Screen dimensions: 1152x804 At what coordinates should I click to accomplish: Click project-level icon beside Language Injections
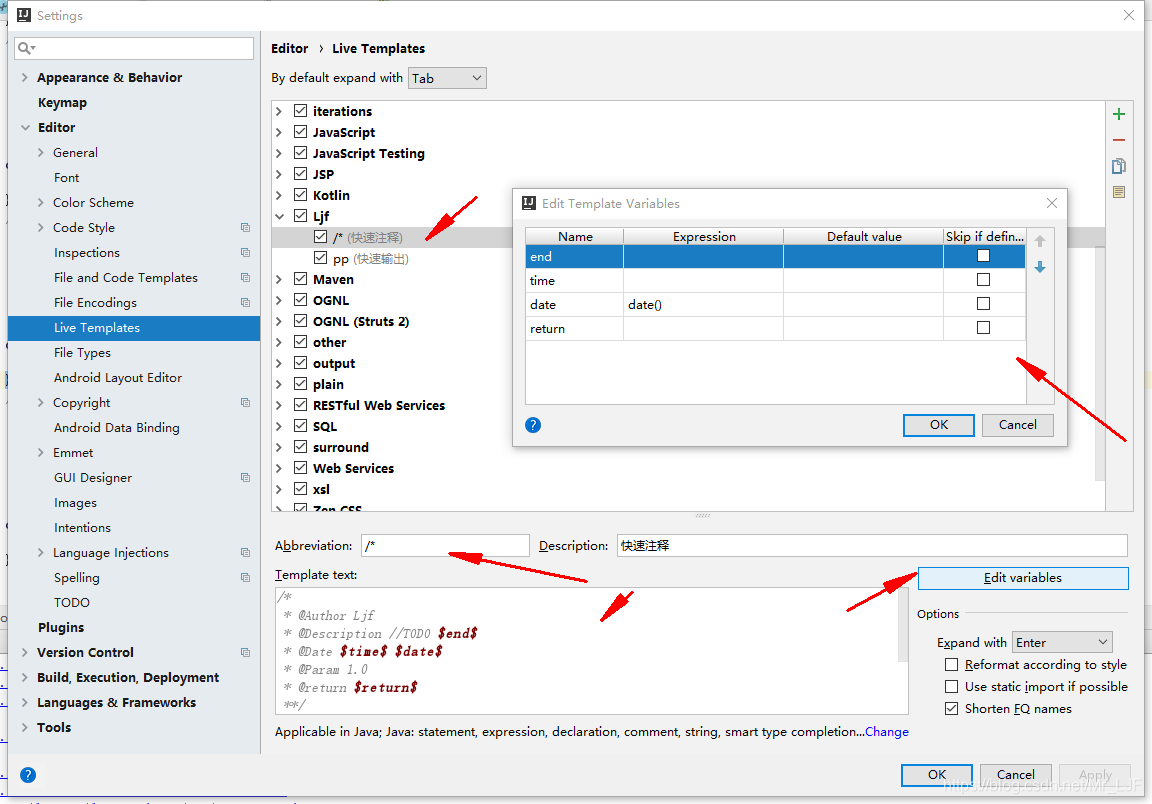click(245, 553)
